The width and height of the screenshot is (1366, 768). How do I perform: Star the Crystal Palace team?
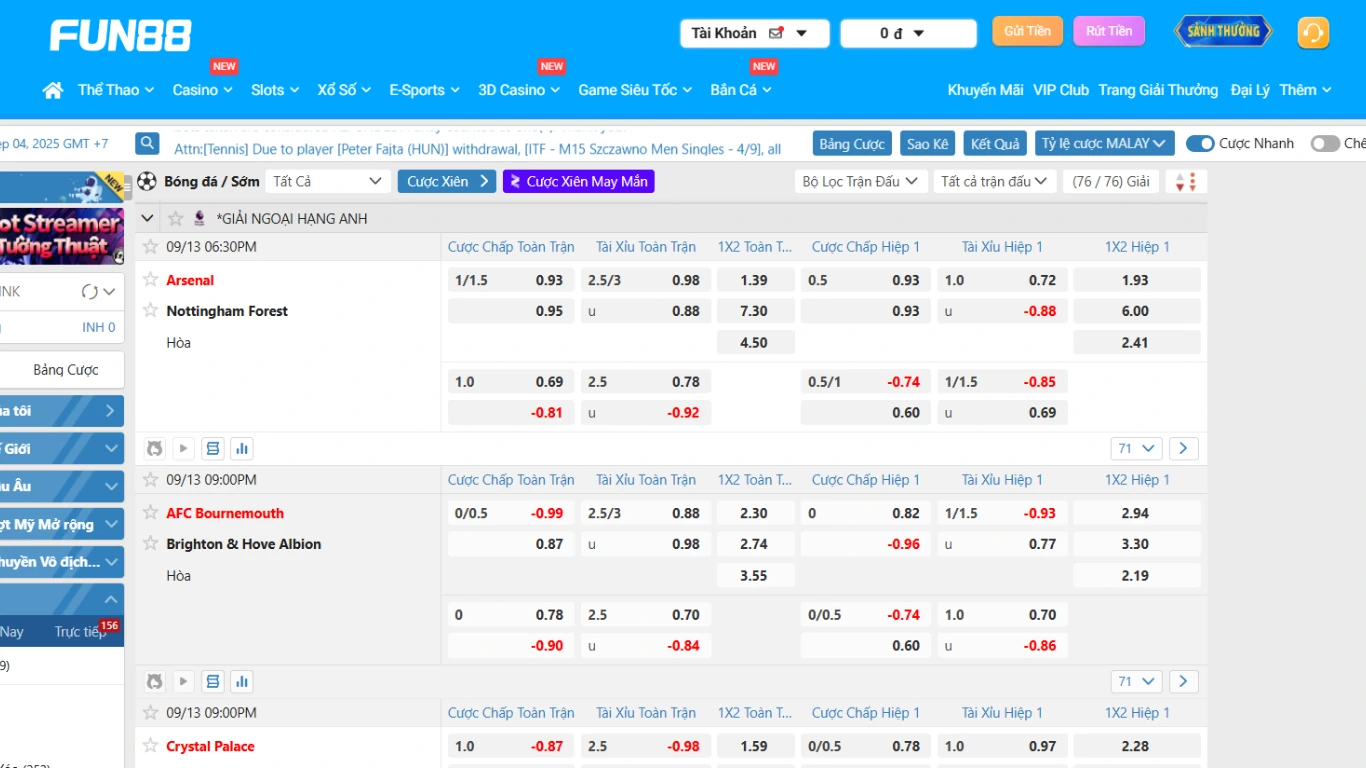[150, 746]
